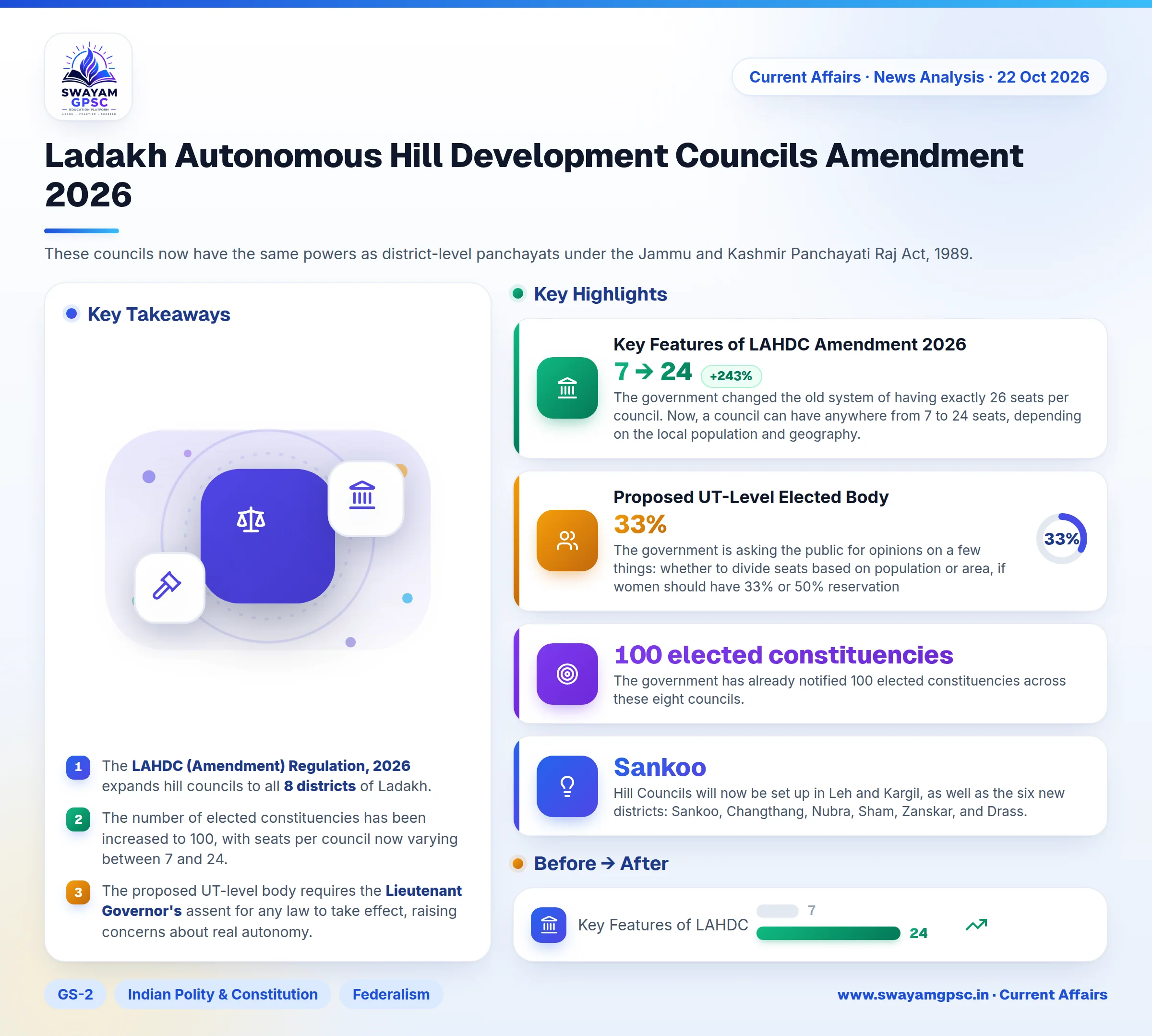Click the purple target icon beside 100 constituencies

567,674
